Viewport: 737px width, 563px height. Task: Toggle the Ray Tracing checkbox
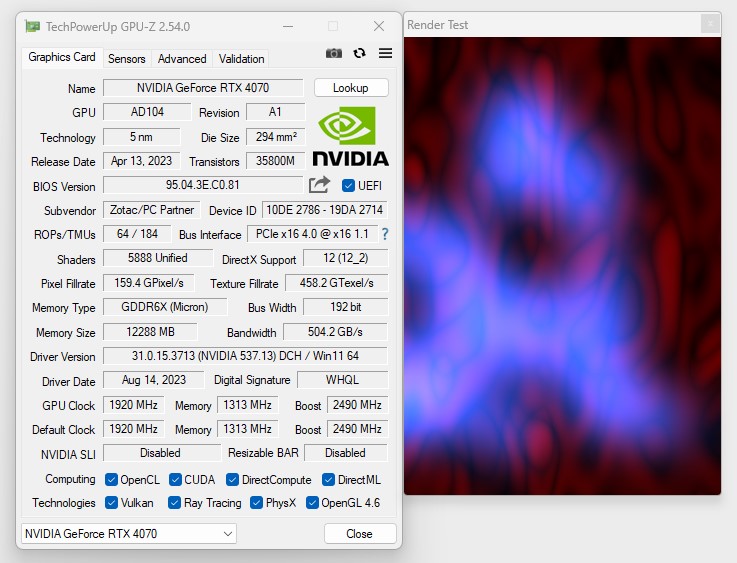pyautogui.click(x=174, y=502)
